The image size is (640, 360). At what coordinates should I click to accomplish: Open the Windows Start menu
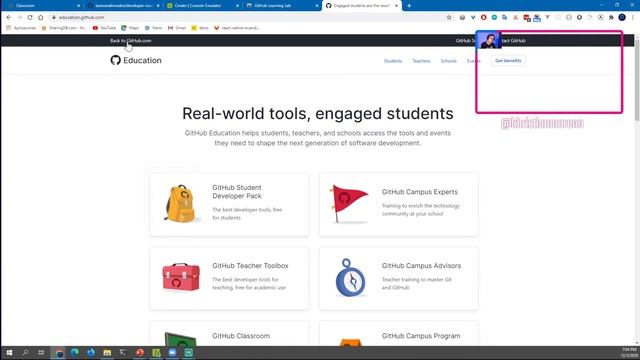[9, 352]
